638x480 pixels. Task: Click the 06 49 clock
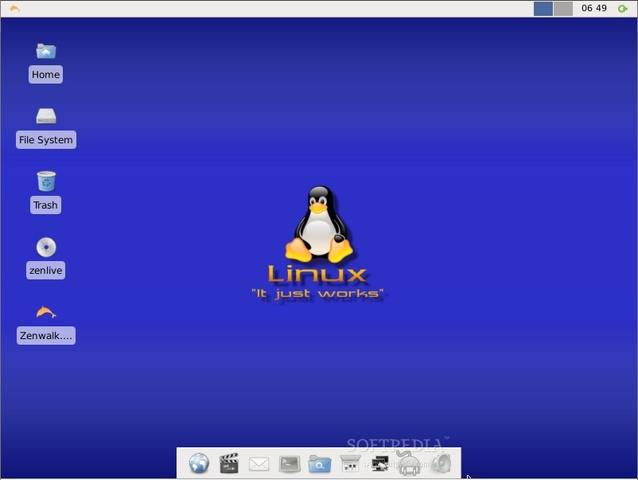click(594, 8)
